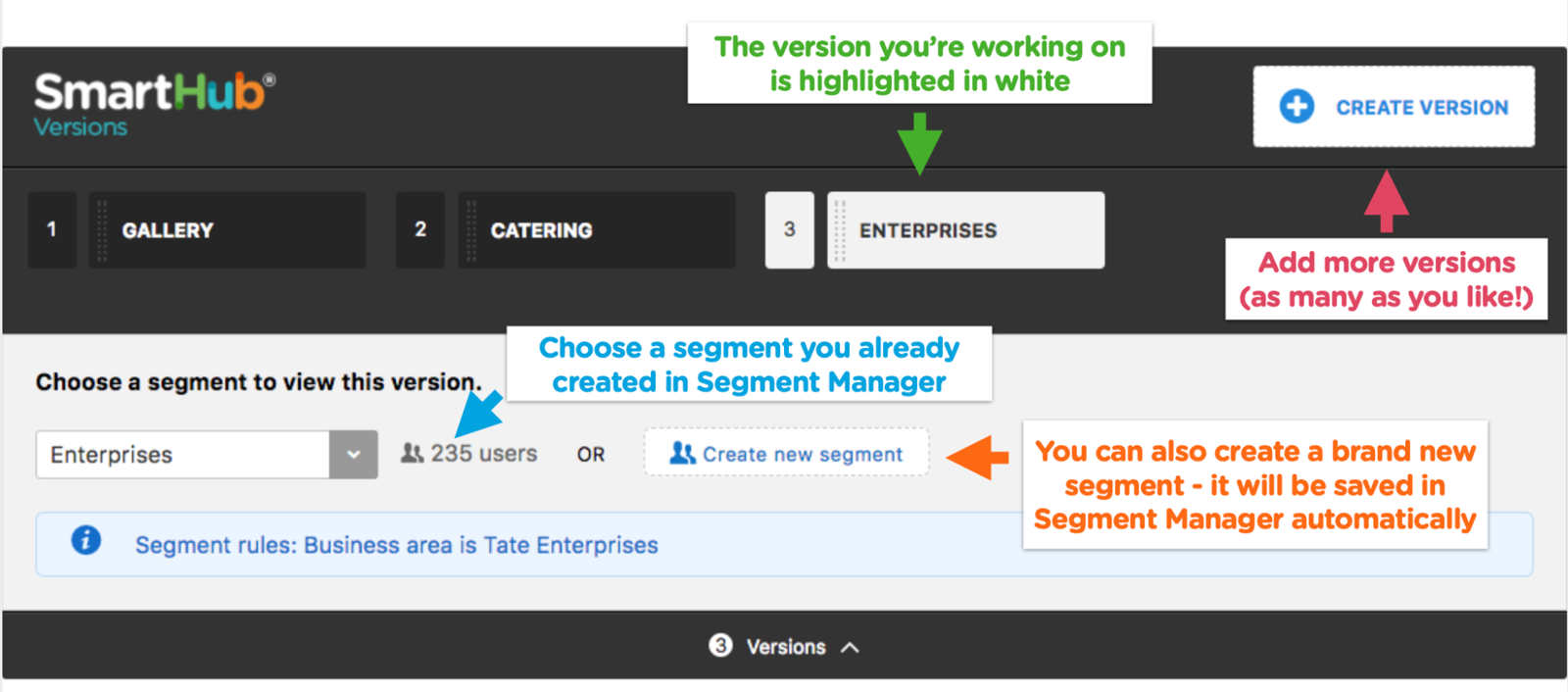Click the info icon beside Segment rules
The height and width of the screenshot is (692, 1568).
coord(86,540)
